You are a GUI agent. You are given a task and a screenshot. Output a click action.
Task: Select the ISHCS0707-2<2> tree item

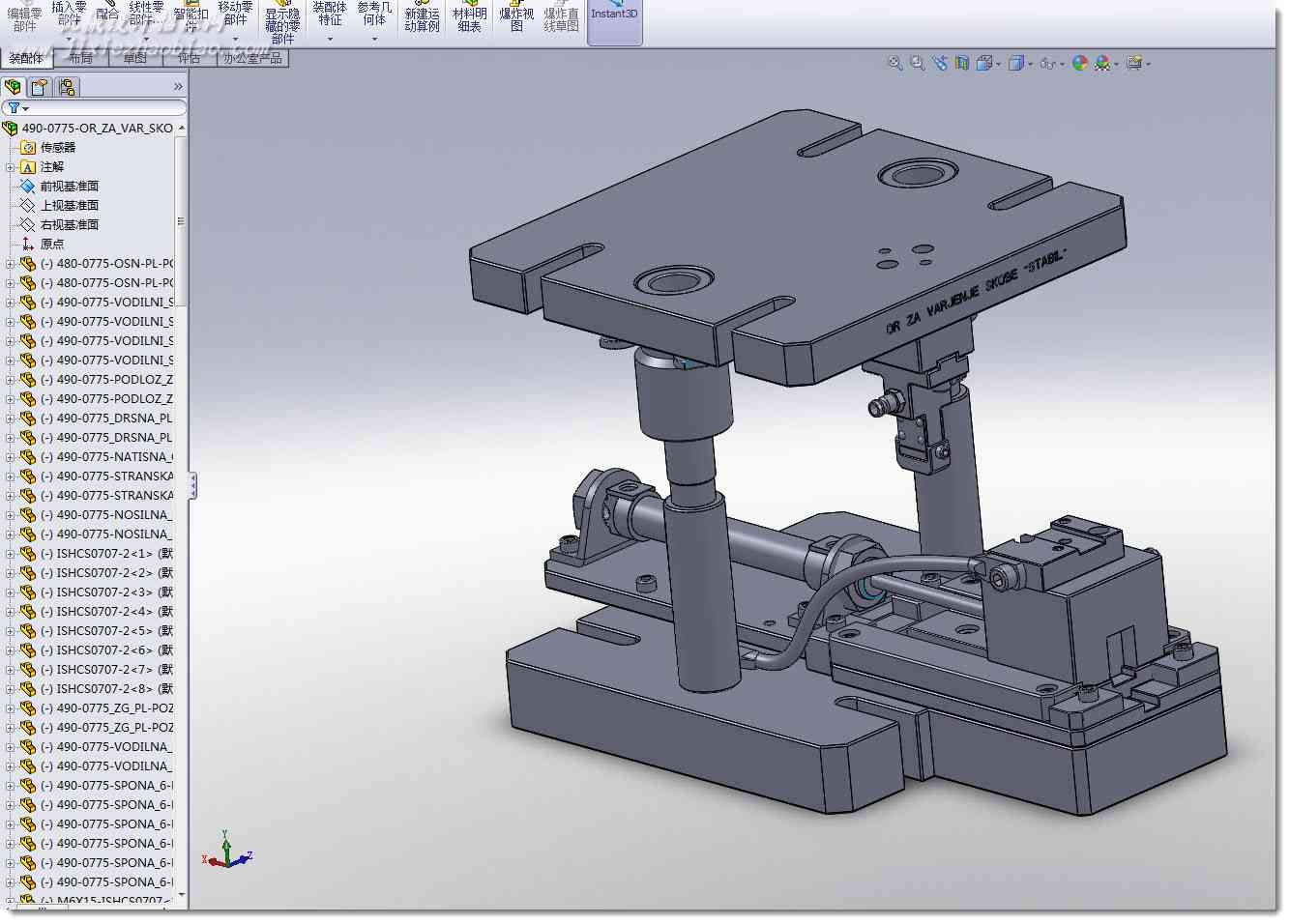pyautogui.click(x=106, y=573)
